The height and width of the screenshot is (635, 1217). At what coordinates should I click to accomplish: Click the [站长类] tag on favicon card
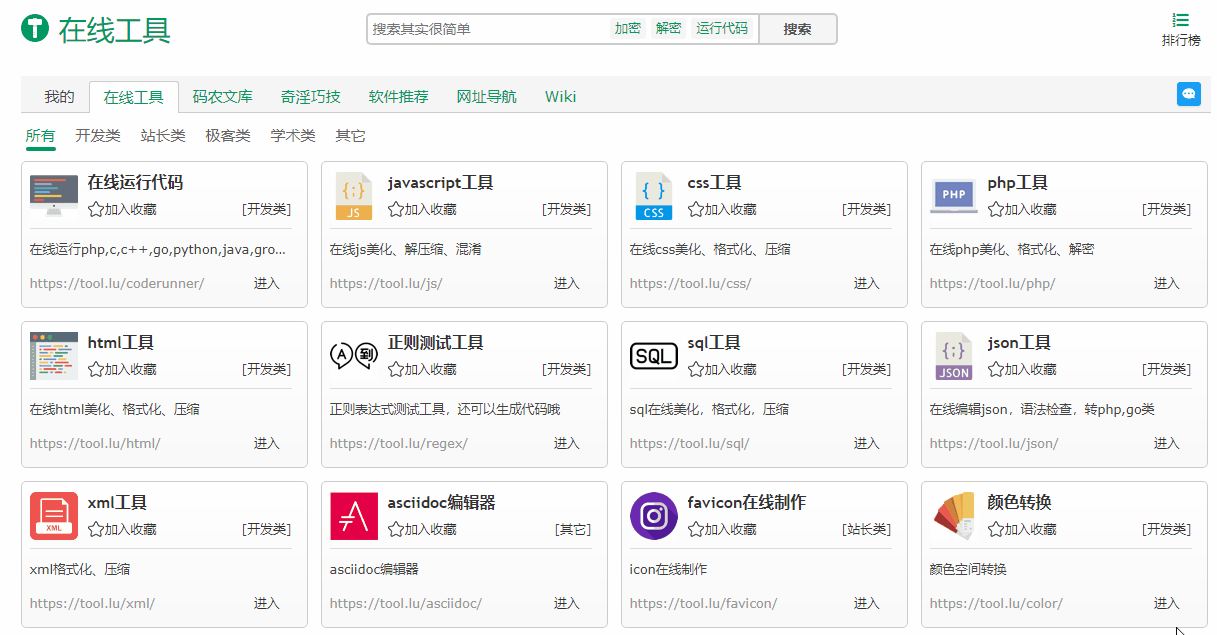(866, 529)
